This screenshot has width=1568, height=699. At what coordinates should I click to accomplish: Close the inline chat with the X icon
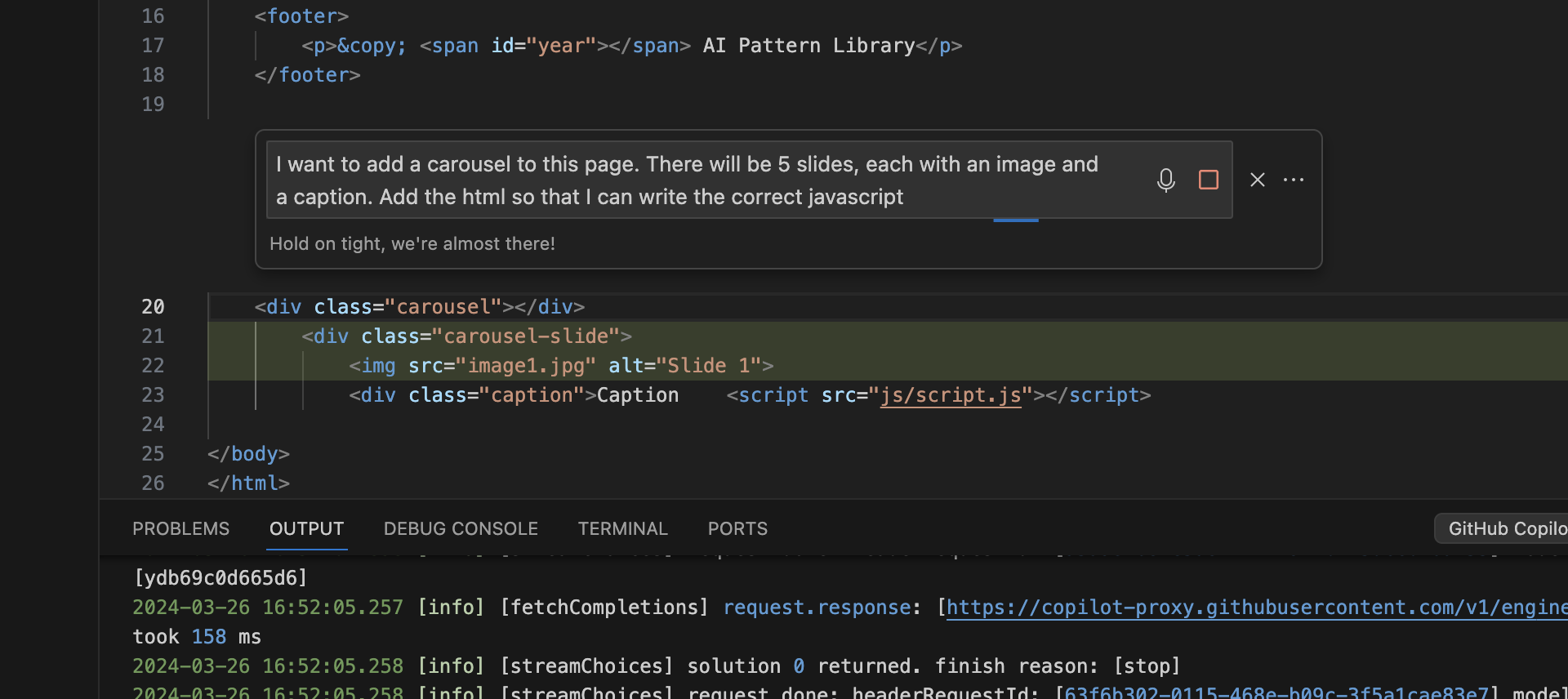pyautogui.click(x=1257, y=180)
